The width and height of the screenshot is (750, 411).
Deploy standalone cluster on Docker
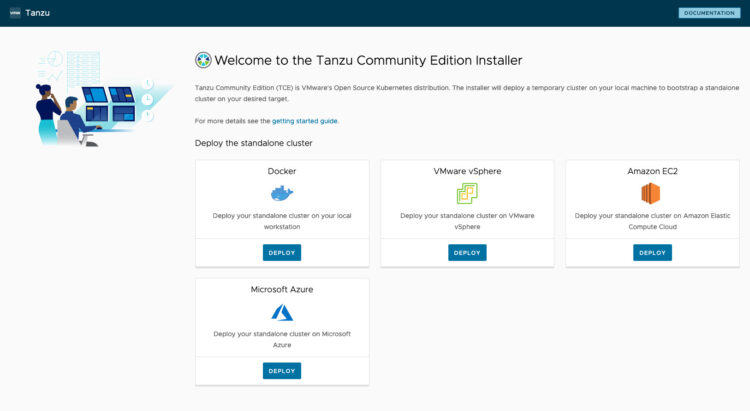tap(282, 253)
